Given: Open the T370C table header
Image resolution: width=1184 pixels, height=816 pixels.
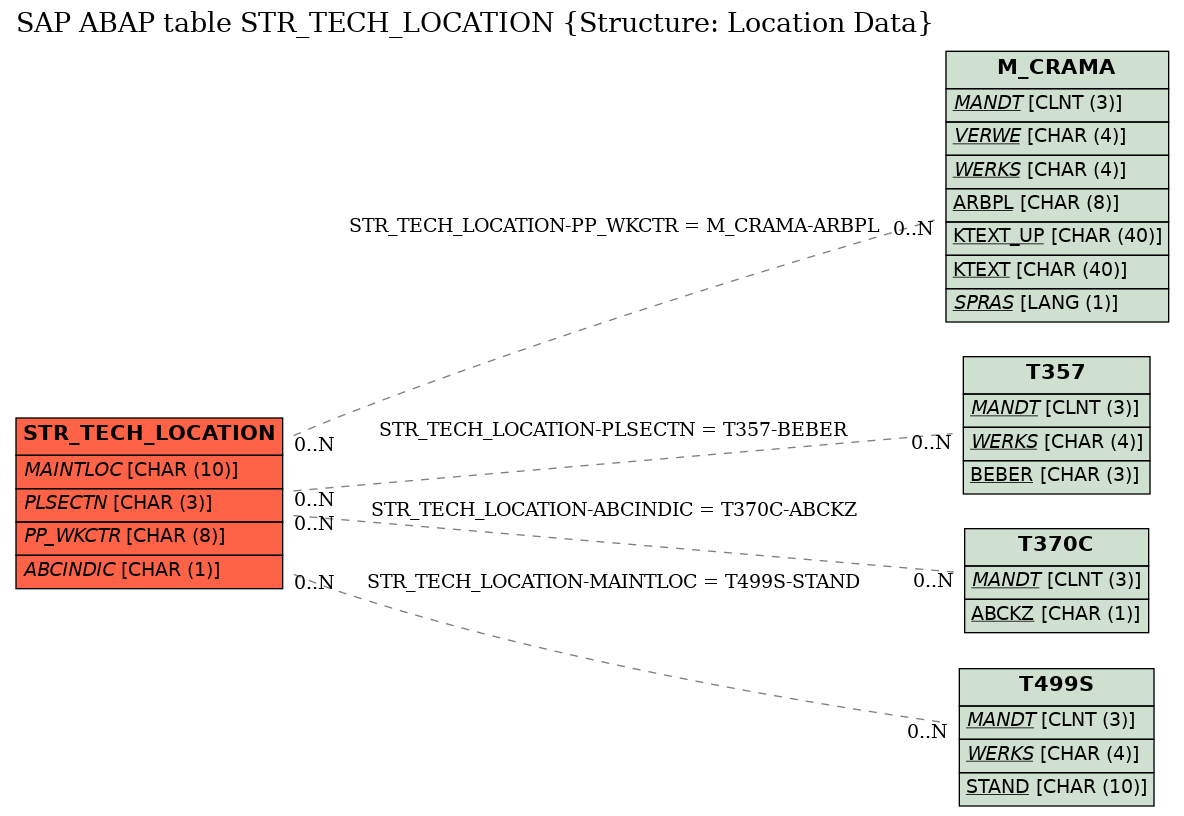Looking at the screenshot, I should click(1056, 546).
